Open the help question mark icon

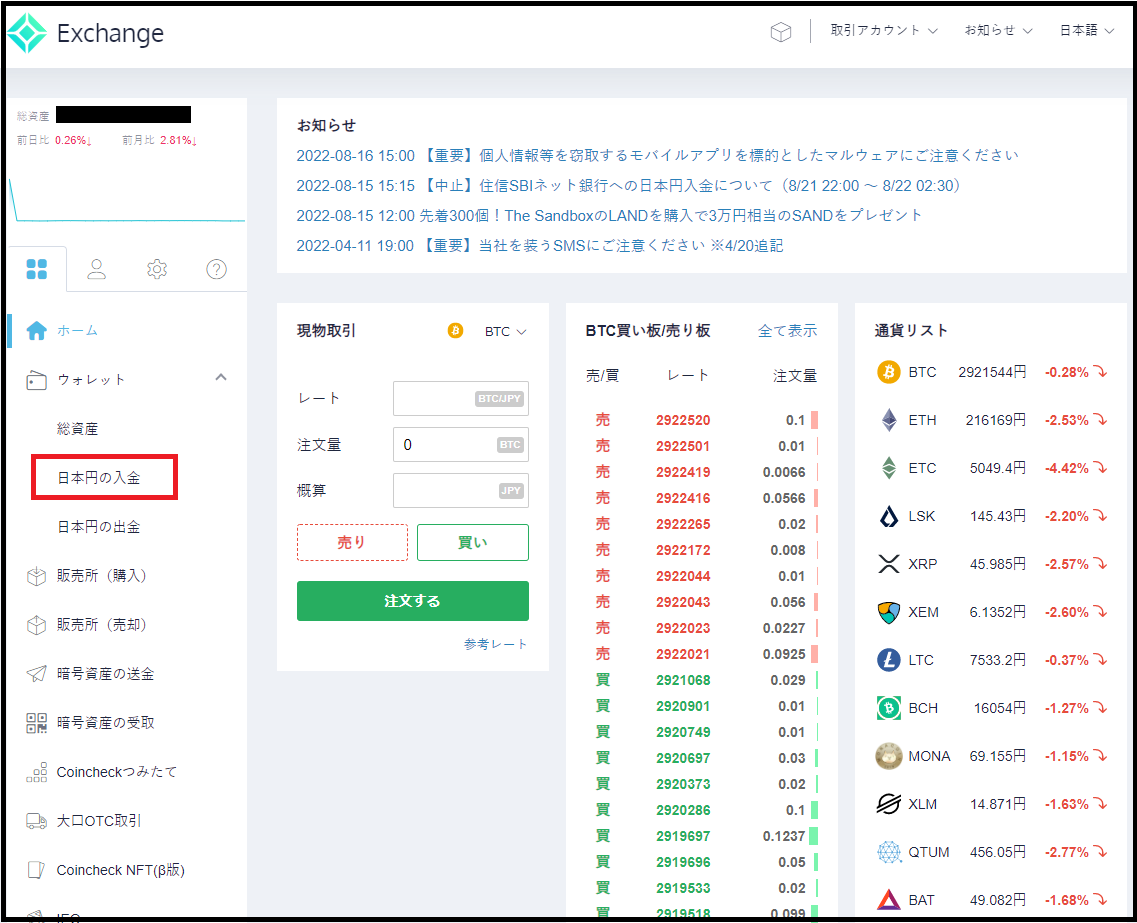pos(216,268)
